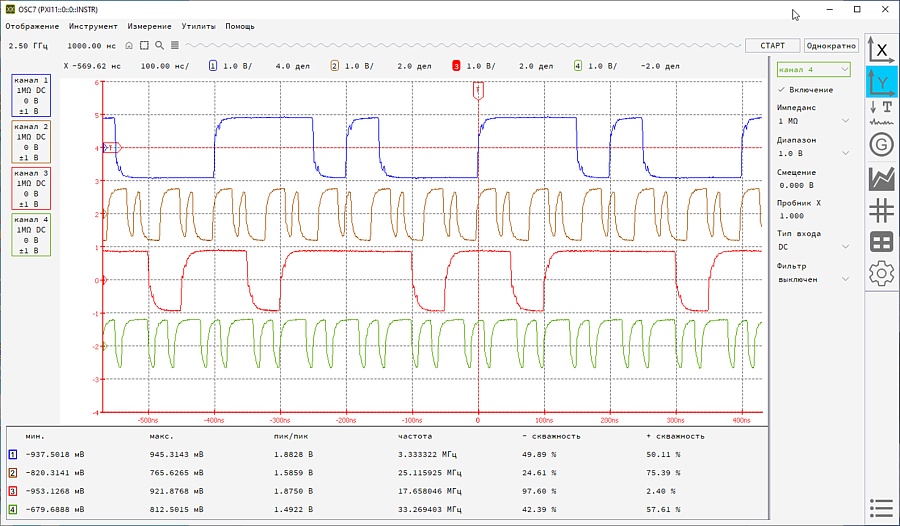This screenshot has height=526, width=900.
Task: Toggle channel 1 blue indicator in header
Action: coord(212,66)
